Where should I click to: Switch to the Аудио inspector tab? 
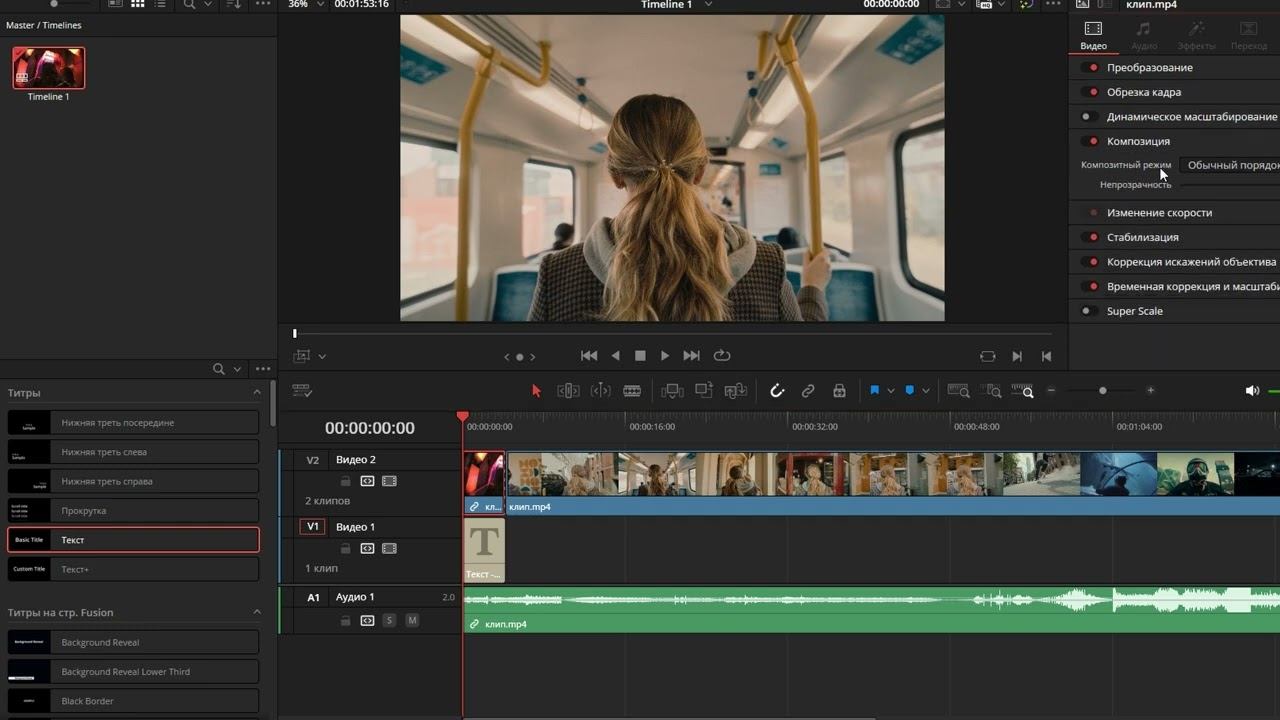coord(1144,35)
